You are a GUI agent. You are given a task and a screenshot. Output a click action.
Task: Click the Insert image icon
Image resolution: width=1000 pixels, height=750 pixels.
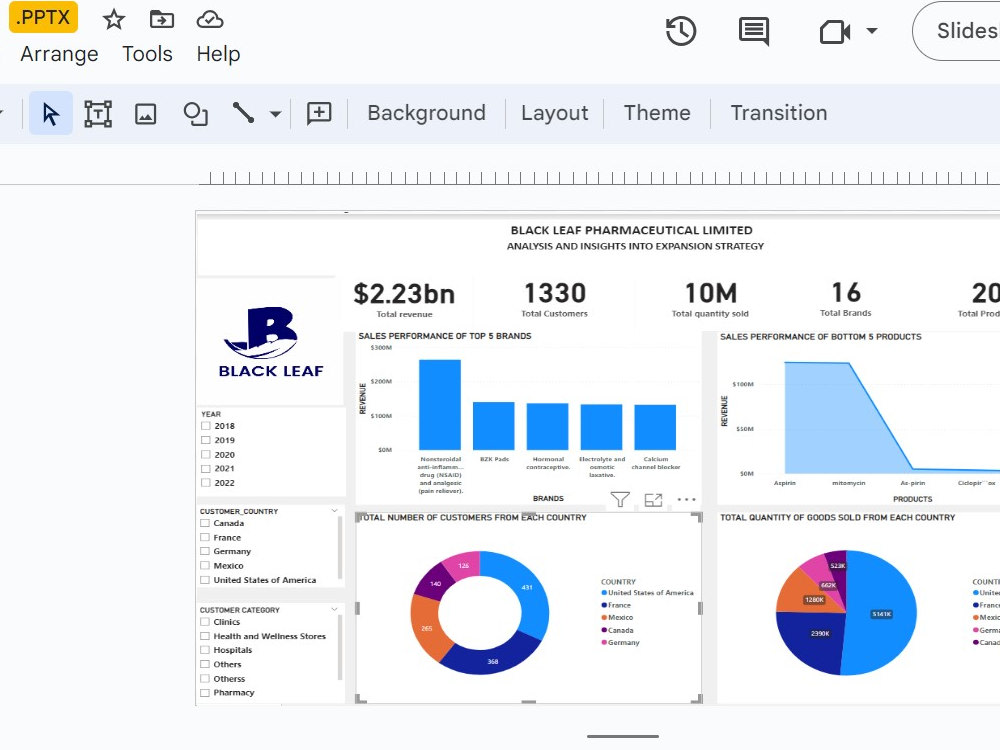click(x=145, y=114)
